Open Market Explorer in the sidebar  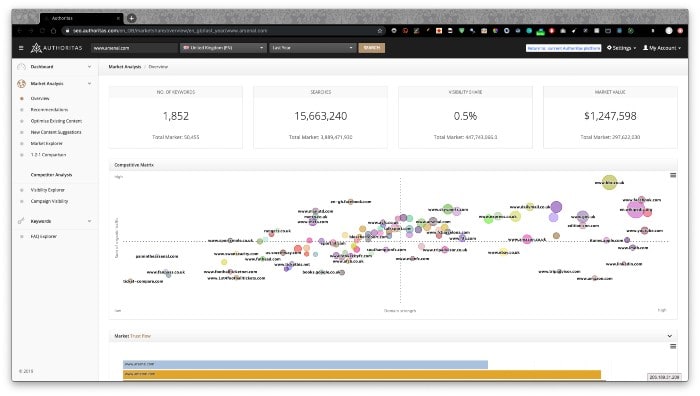pyautogui.click(x=46, y=144)
